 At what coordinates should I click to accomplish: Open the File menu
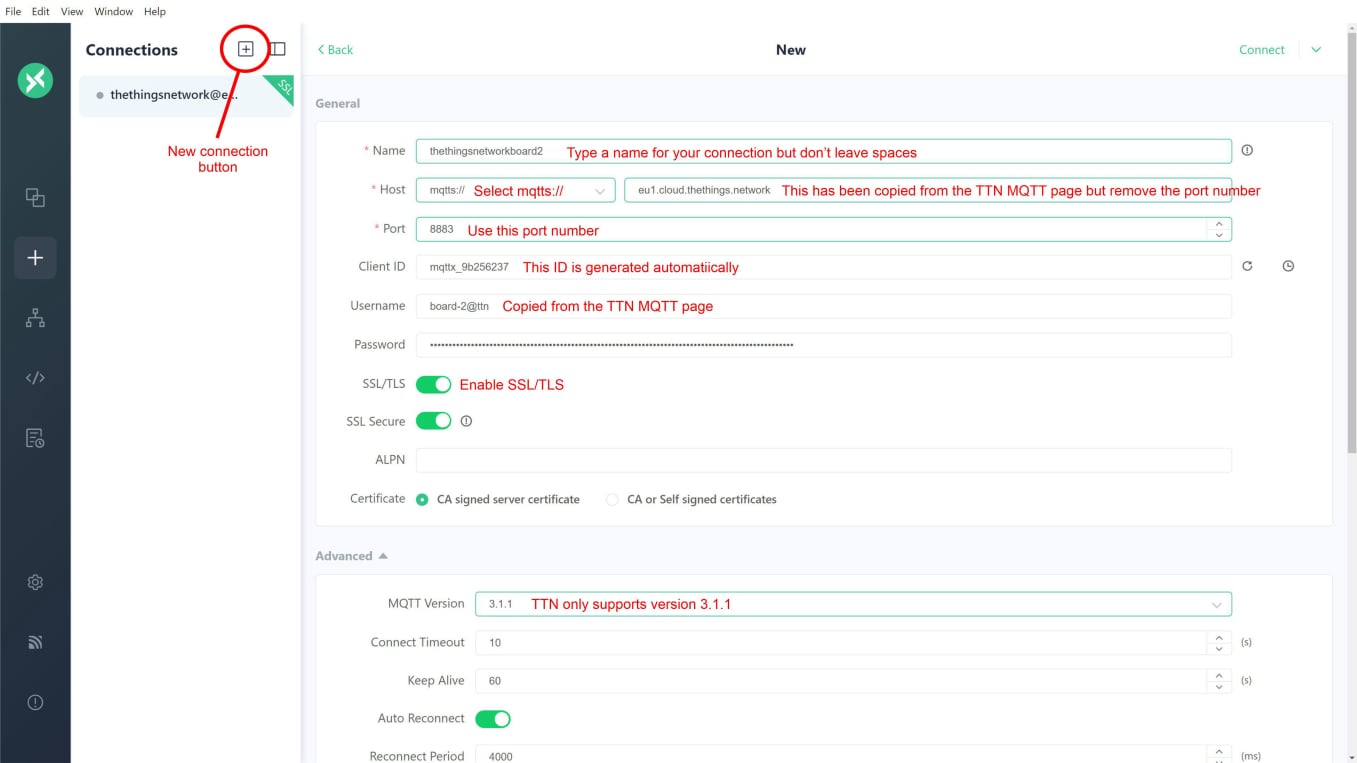click(x=13, y=12)
